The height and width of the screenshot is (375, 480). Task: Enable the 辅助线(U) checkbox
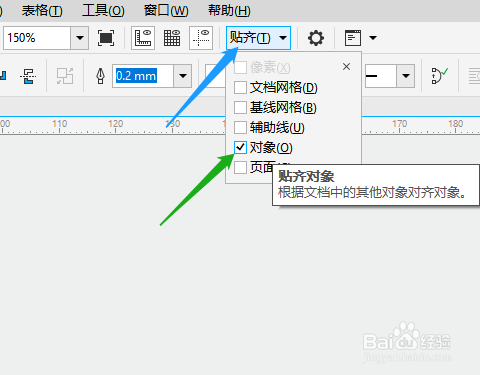point(240,128)
